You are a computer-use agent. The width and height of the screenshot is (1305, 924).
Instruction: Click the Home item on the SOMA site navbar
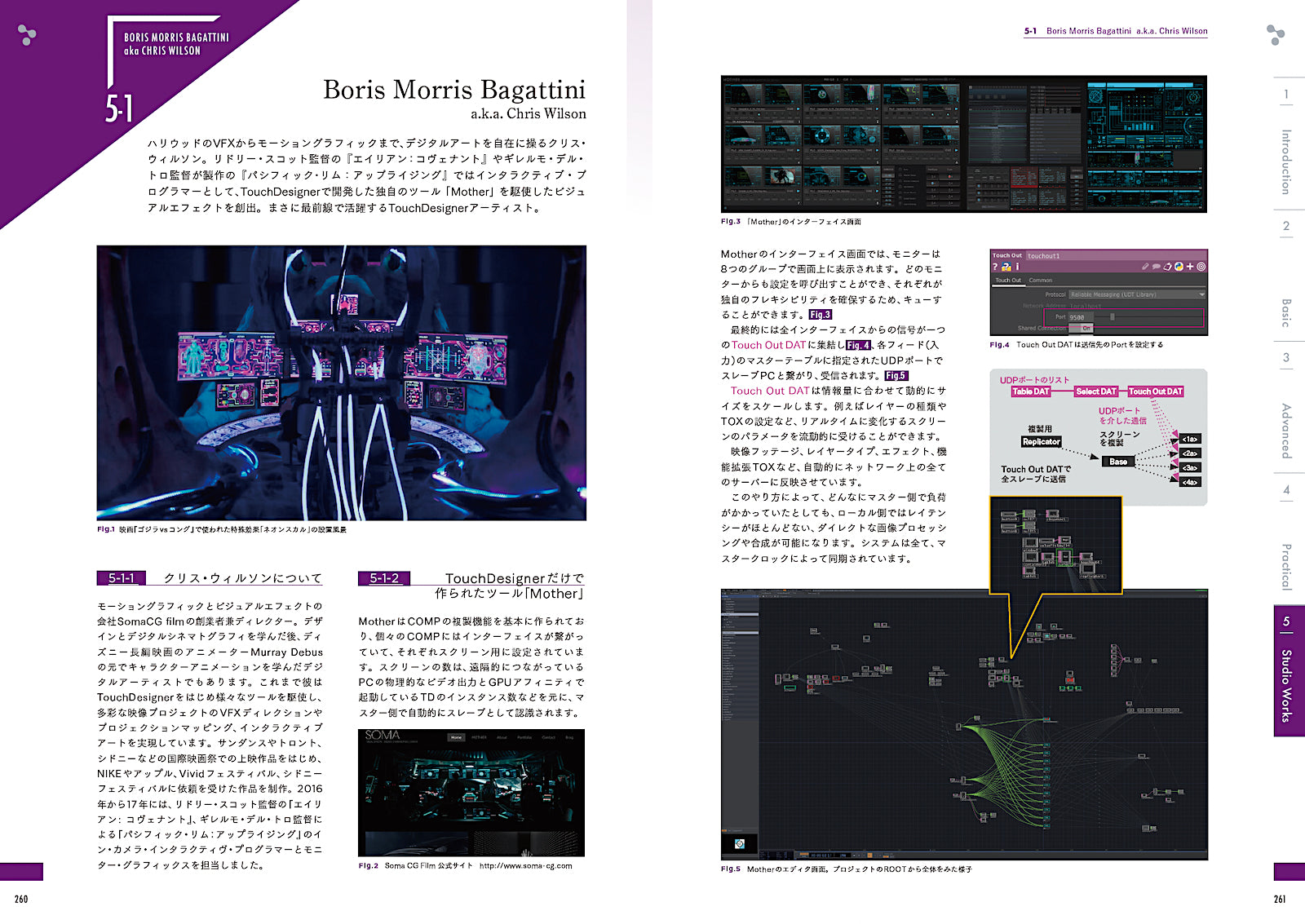[457, 737]
